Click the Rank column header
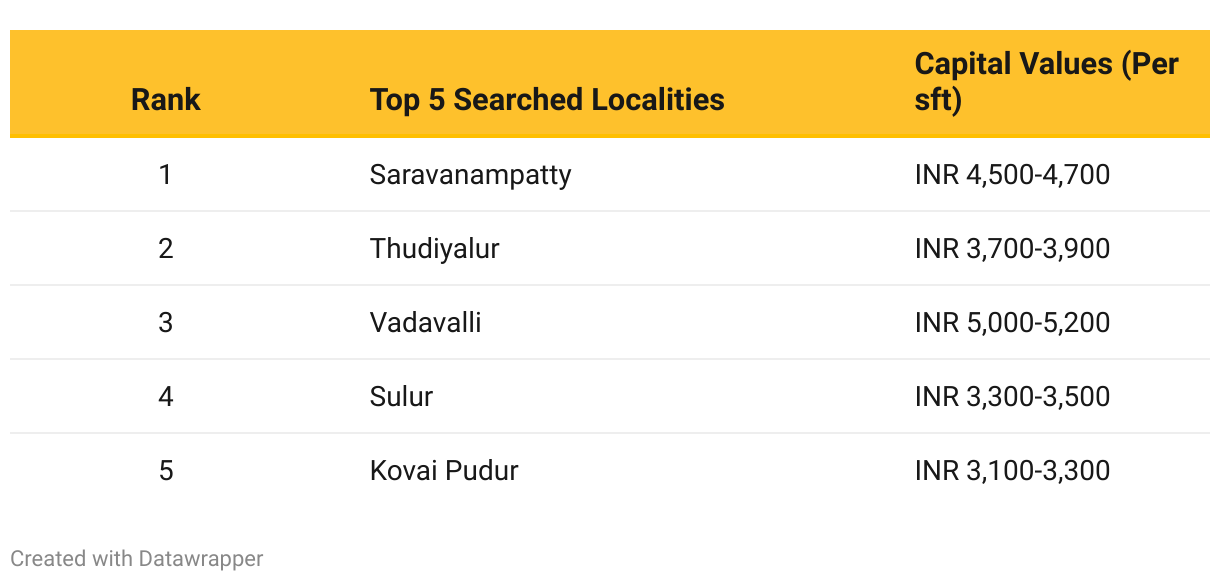 tap(166, 100)
